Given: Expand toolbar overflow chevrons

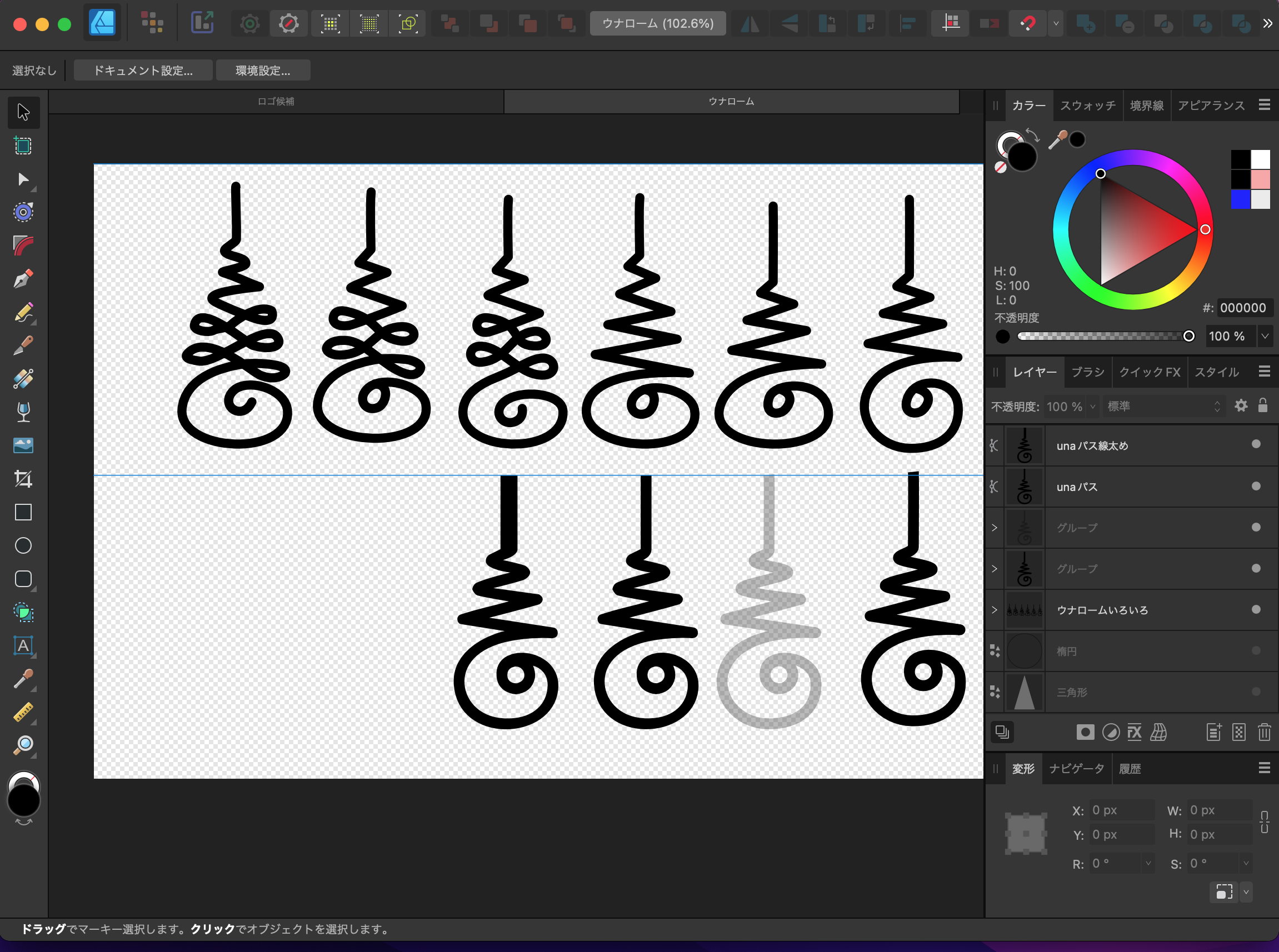Looking at the screenshot, I should [x=1267, y=24].
